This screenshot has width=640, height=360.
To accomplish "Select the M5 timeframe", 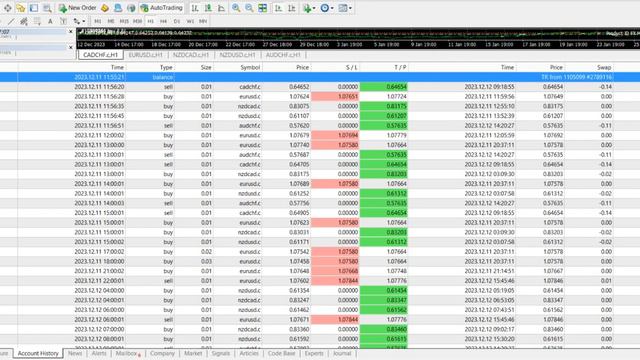I will 111,21.
